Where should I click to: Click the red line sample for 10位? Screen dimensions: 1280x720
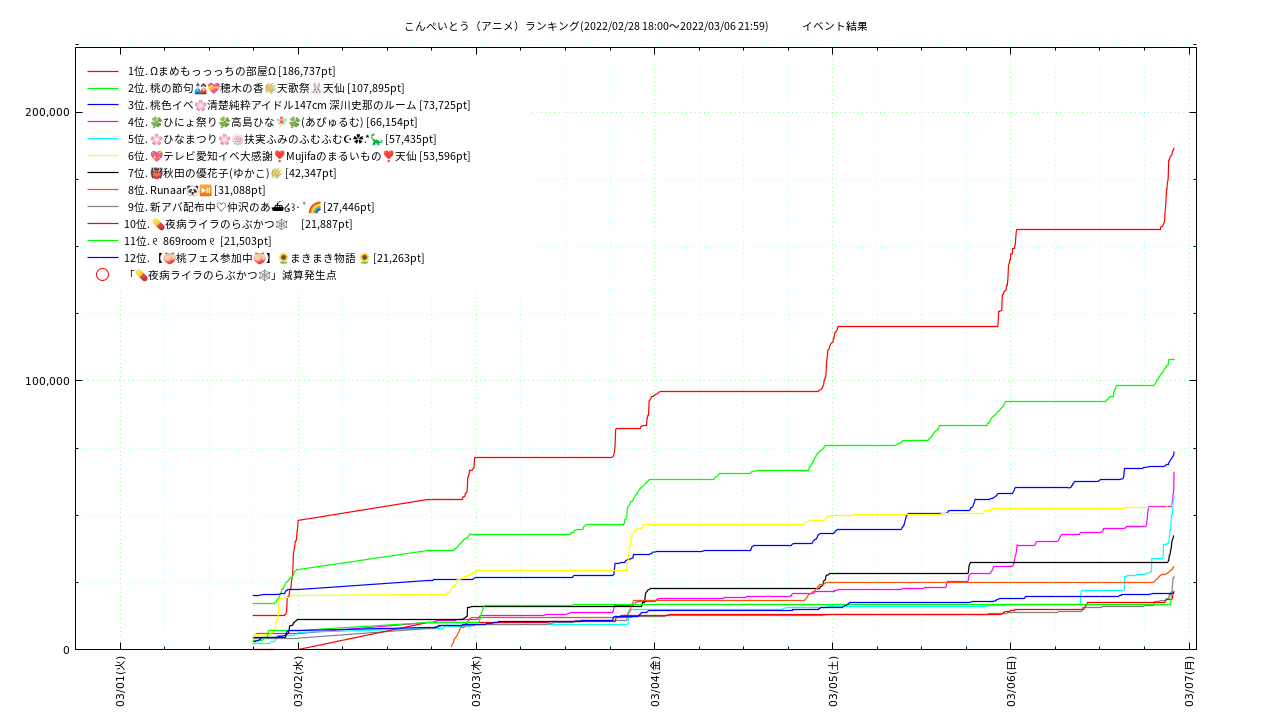pos(102,224)
